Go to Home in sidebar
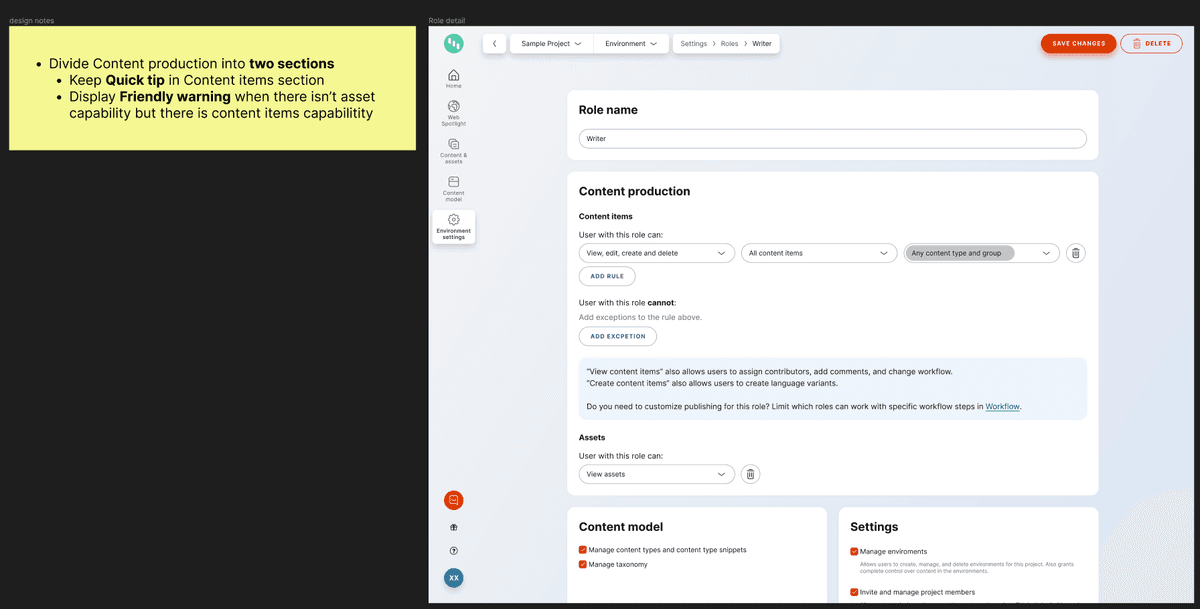The height and width of the screenshot is (609, 1200). click(454, 78)
